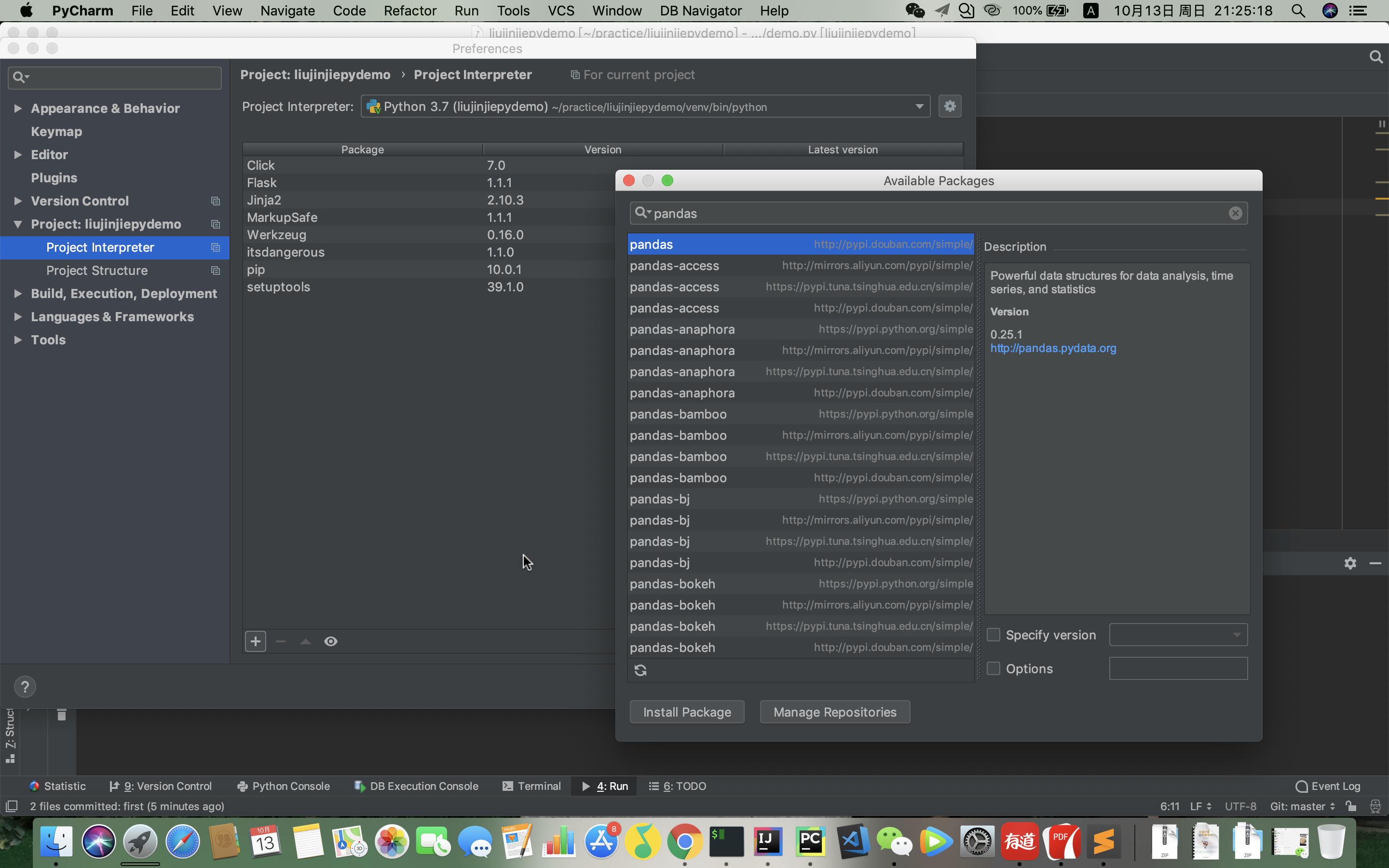Click the lock icon in status bar
Image resolution: width=1389 pixels, height=868 pixels.
click(1350, 806)
